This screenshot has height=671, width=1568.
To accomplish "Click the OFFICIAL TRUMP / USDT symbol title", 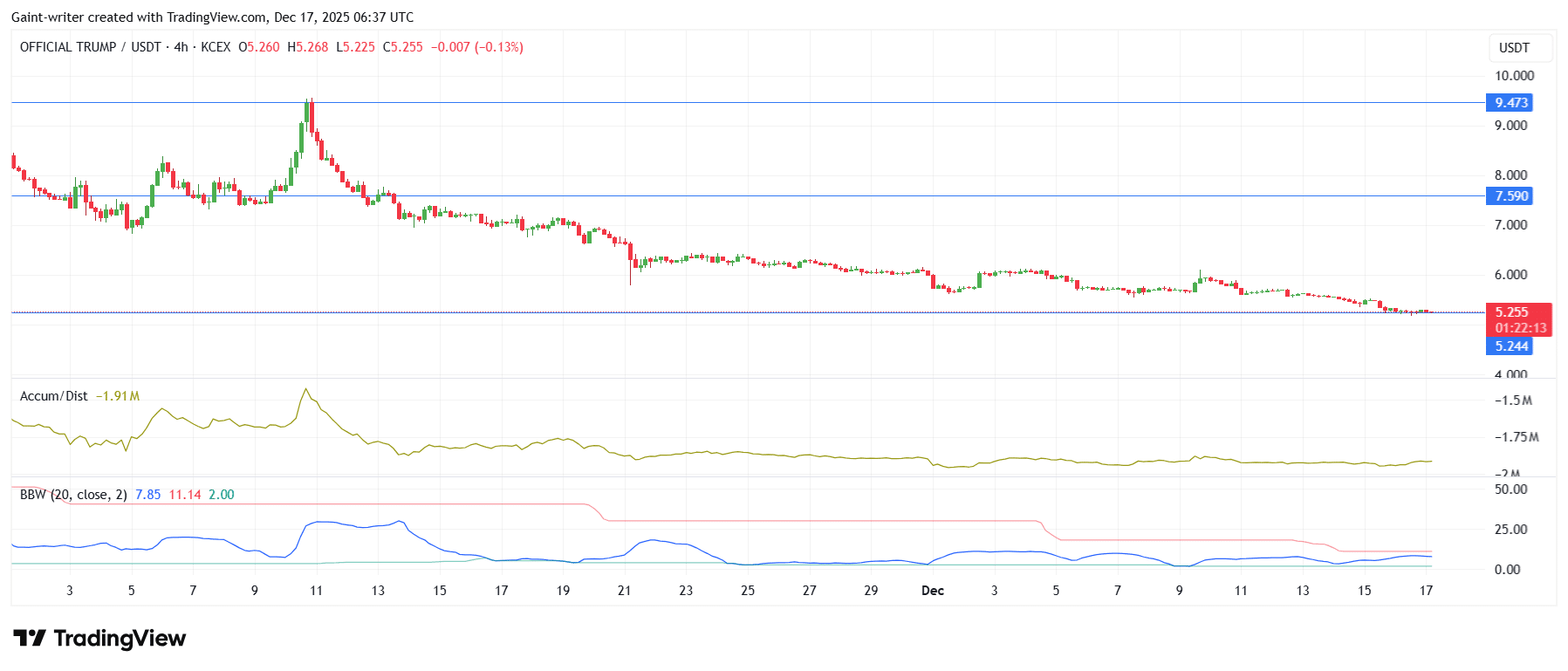I will 91,47.
